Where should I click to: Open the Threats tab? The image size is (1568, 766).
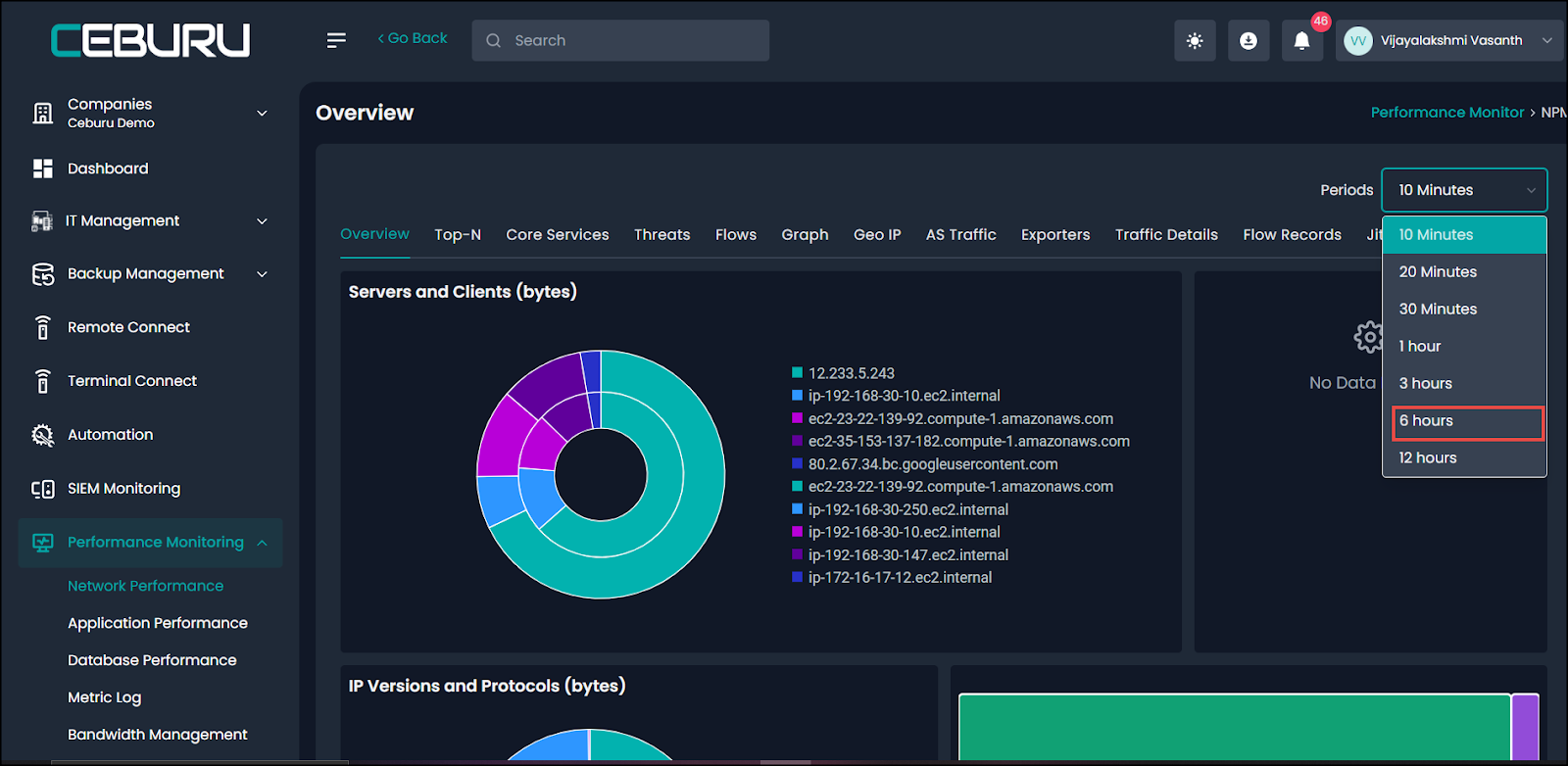pos(661,235)
